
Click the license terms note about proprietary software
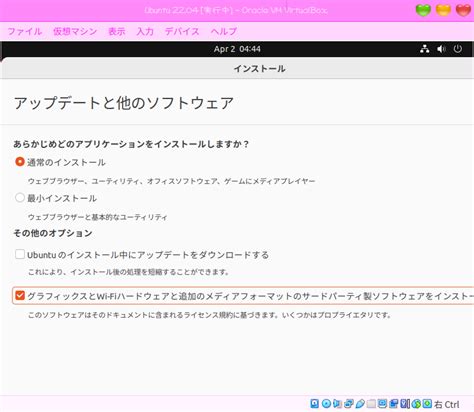[210, 315]
